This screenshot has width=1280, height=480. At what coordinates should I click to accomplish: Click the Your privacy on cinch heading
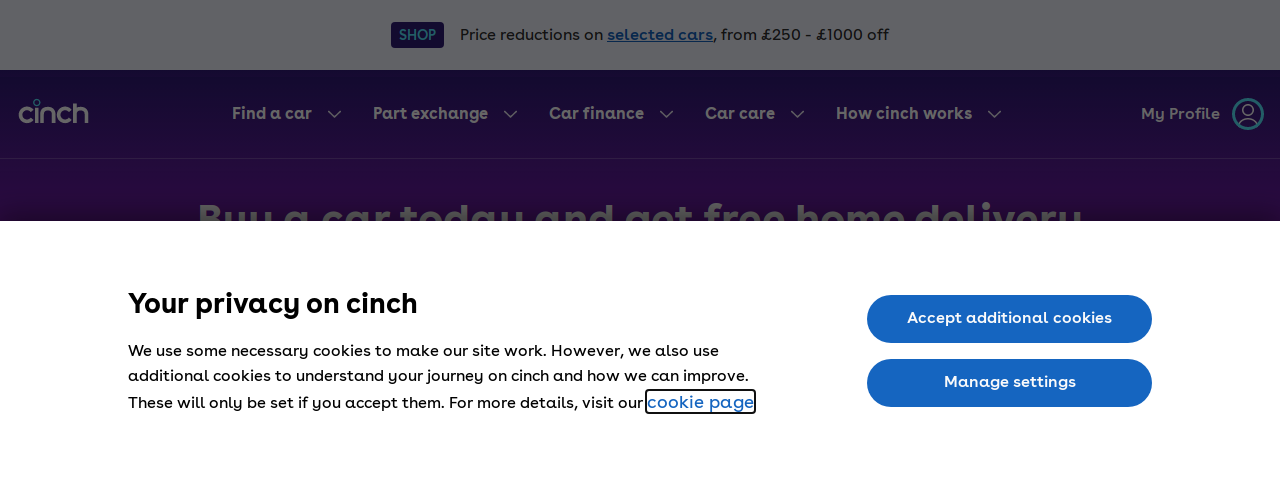click(273, 303)
